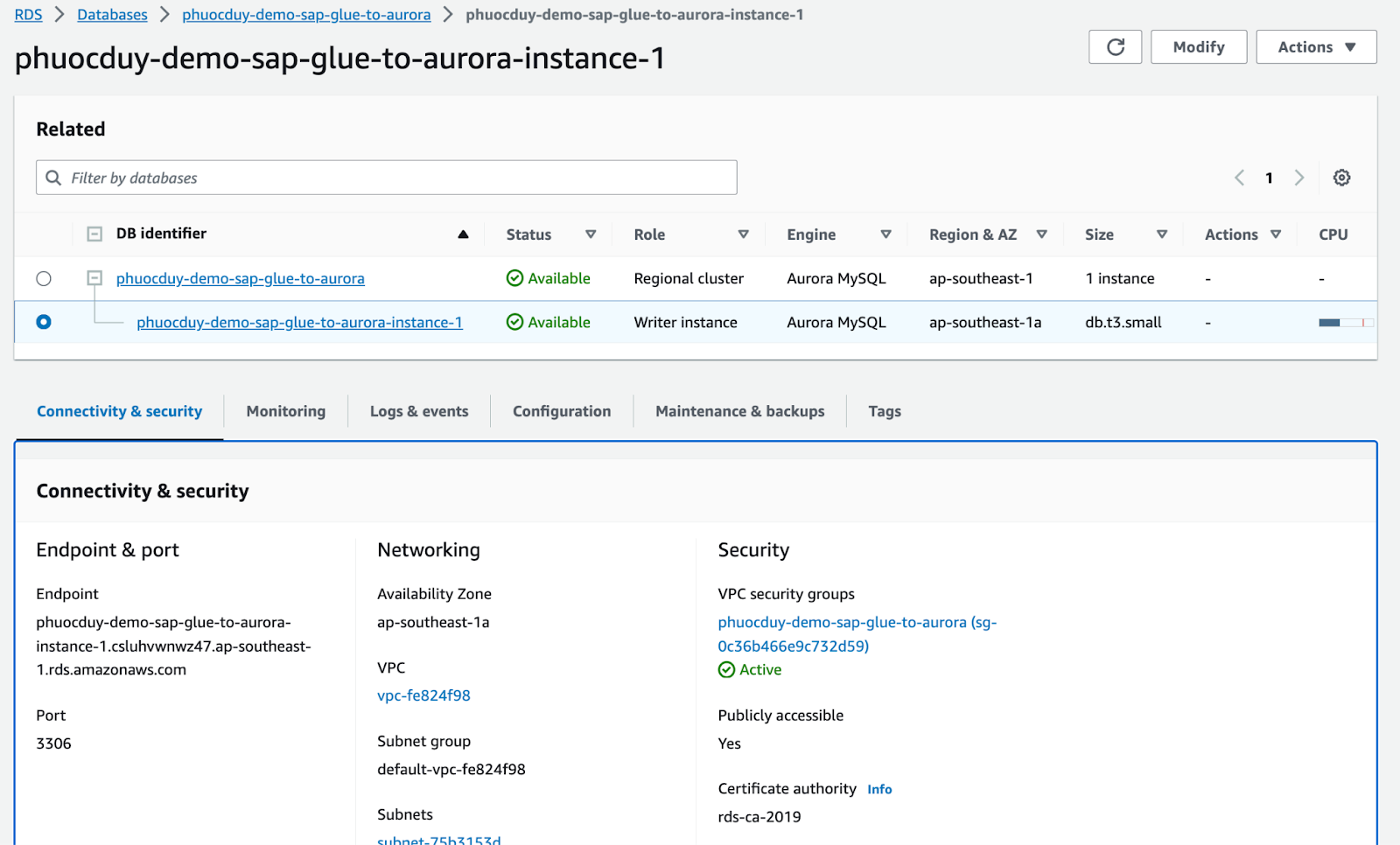Click the search magnifier in filter box
This screenshot has width=1400, height=845.
pyautogui.click(x=53, y=178)
